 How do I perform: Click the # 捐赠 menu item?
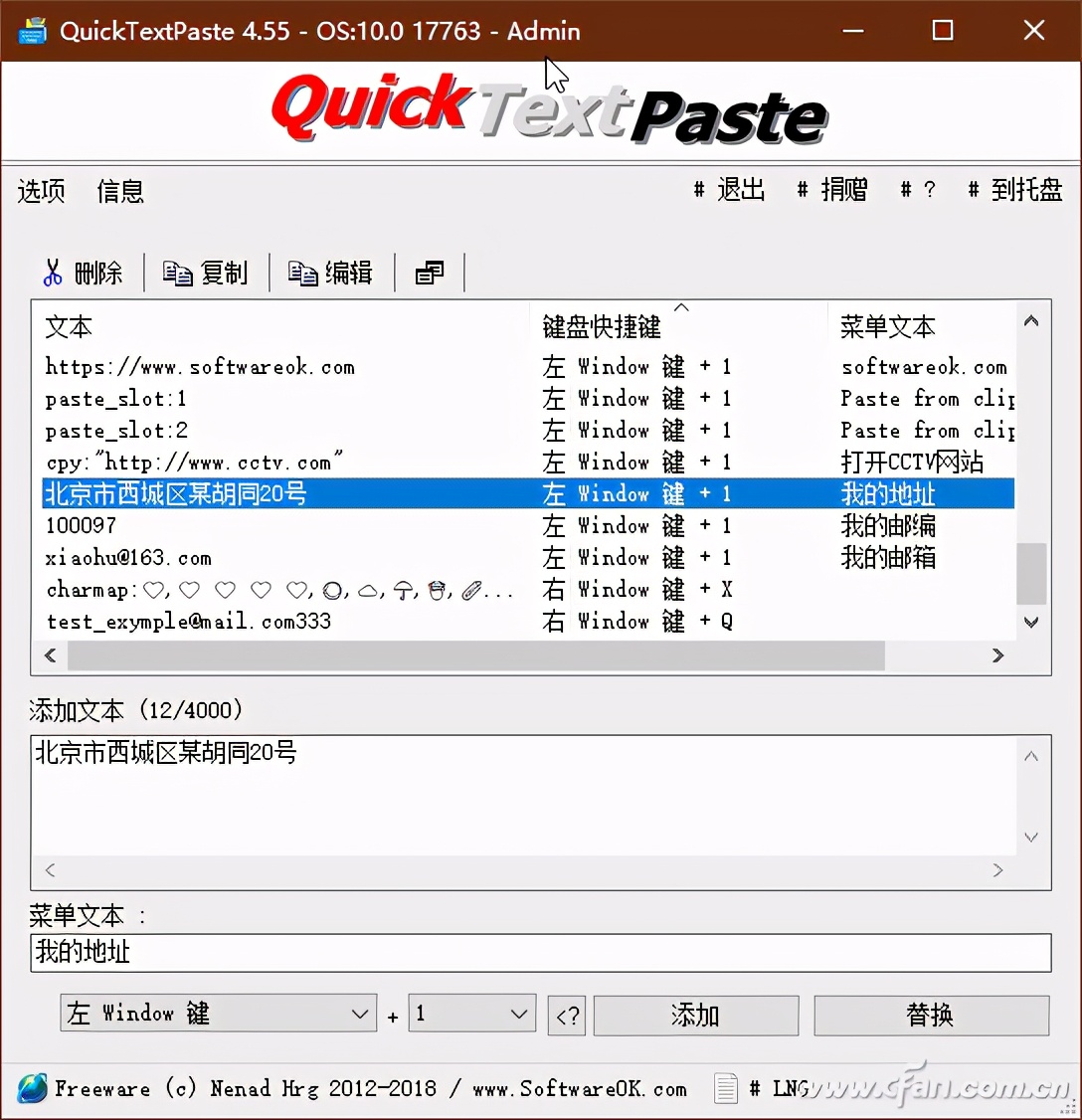(832, 190)
